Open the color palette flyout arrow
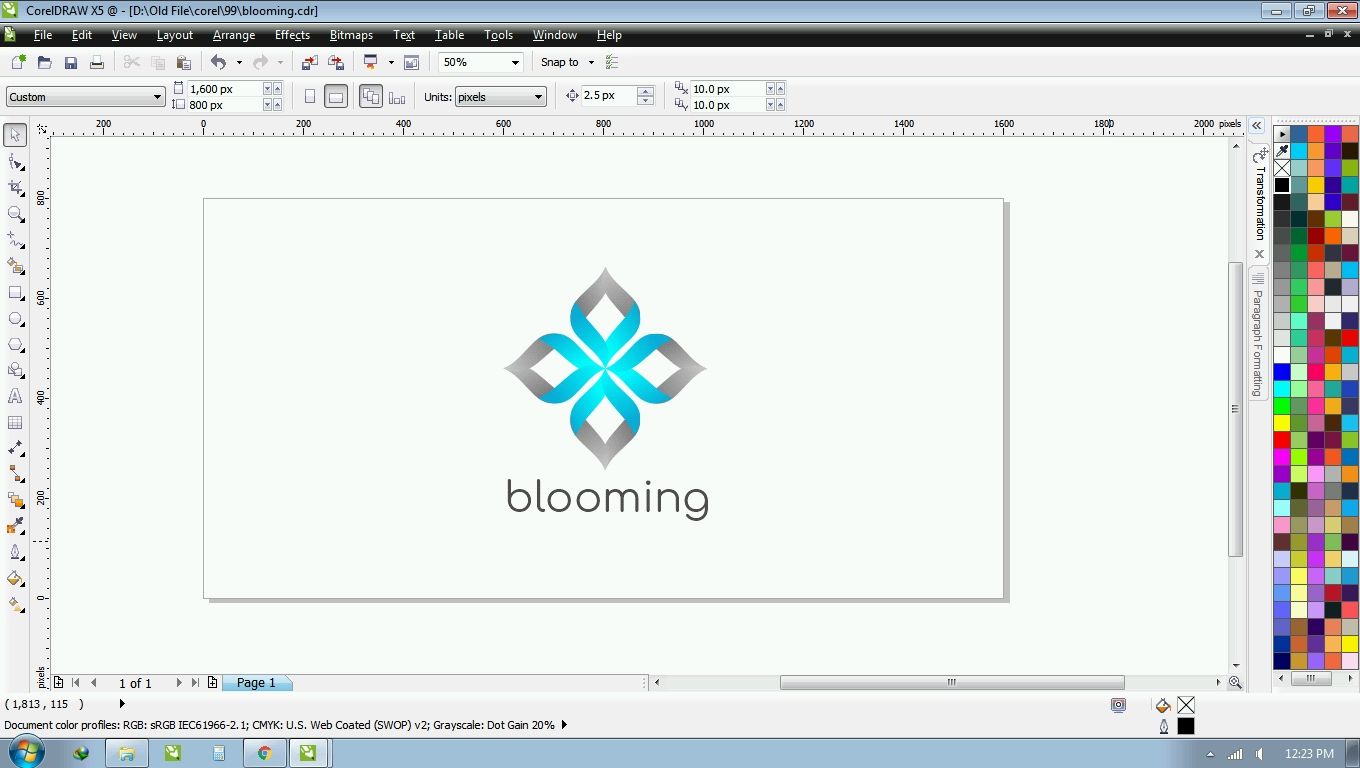 pos(1282,134)
